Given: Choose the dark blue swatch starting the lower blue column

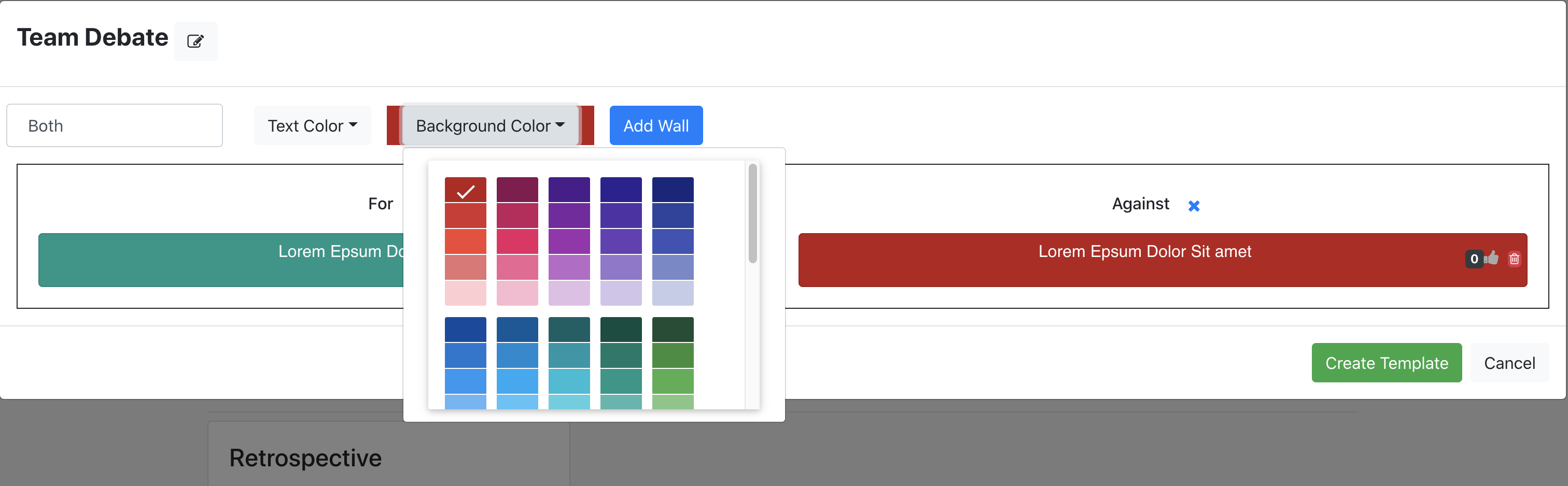Looking at the screenshot, I should click(466, 330).
